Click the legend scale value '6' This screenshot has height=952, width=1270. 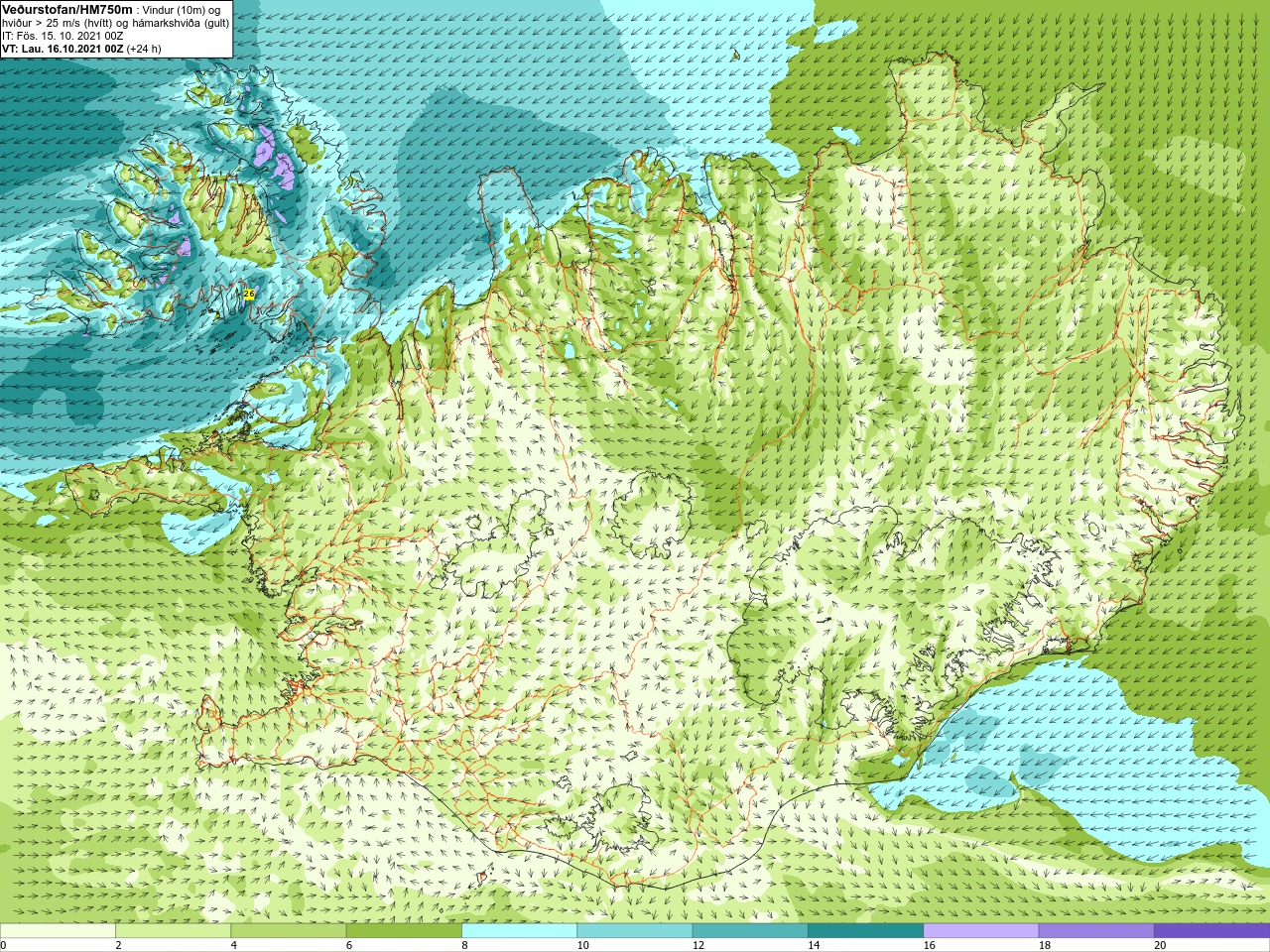(349, 945)
